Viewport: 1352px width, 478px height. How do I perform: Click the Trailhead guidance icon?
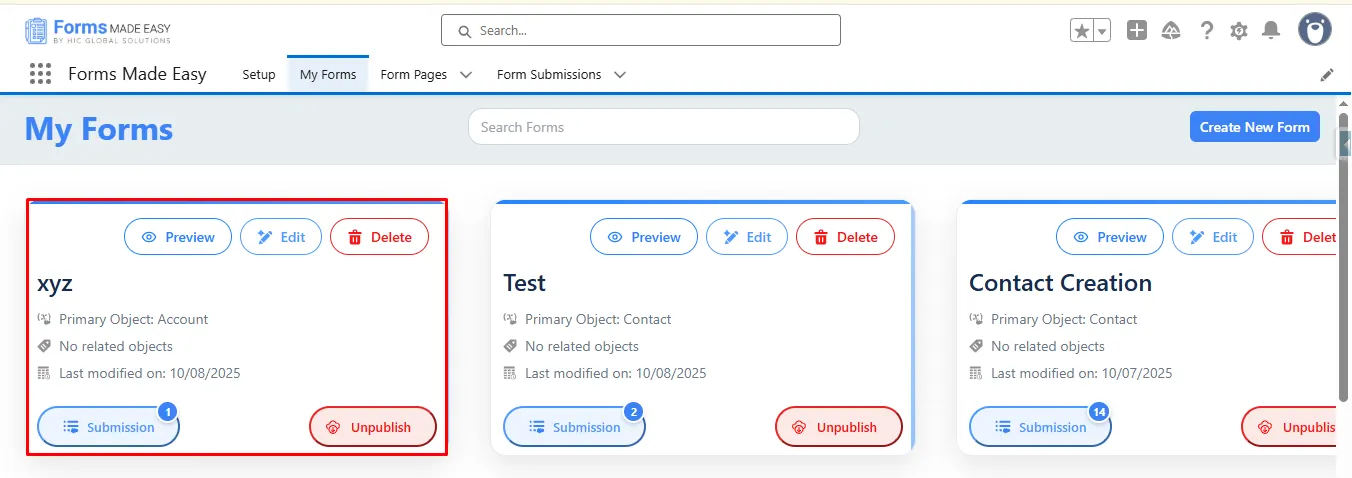click(1171, 31)
